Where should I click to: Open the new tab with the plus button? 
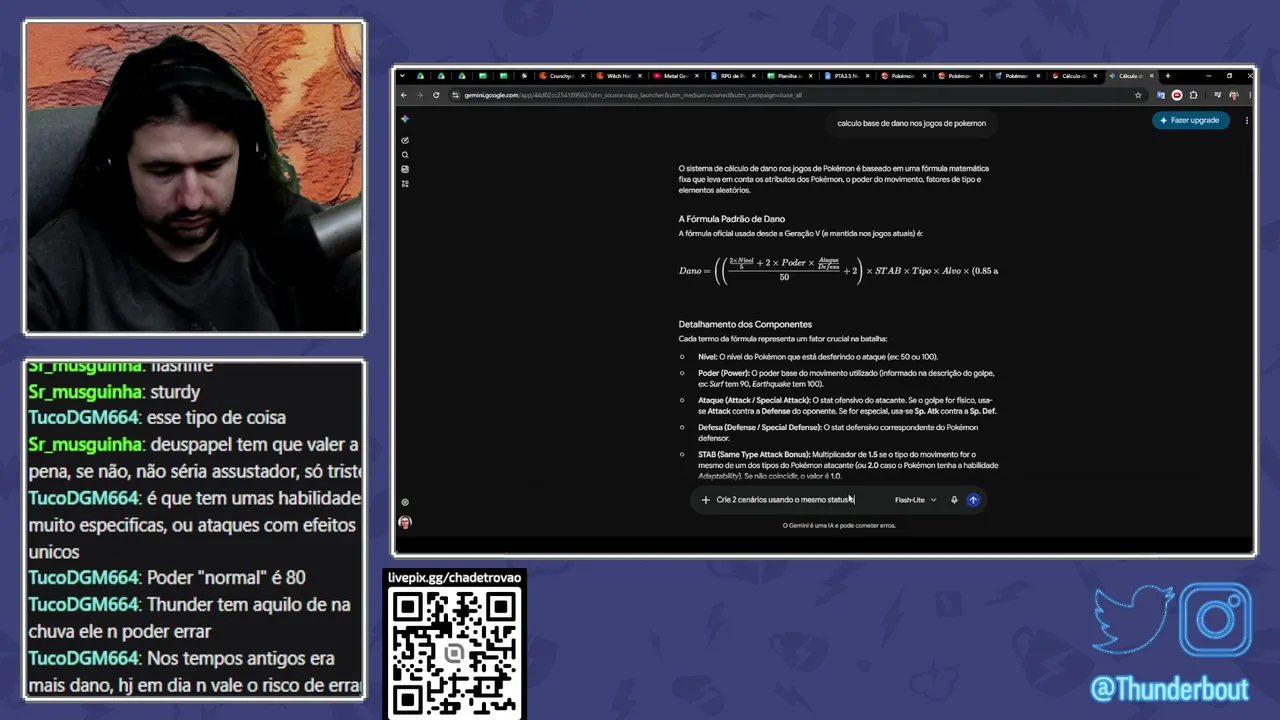coord(1167,76)
